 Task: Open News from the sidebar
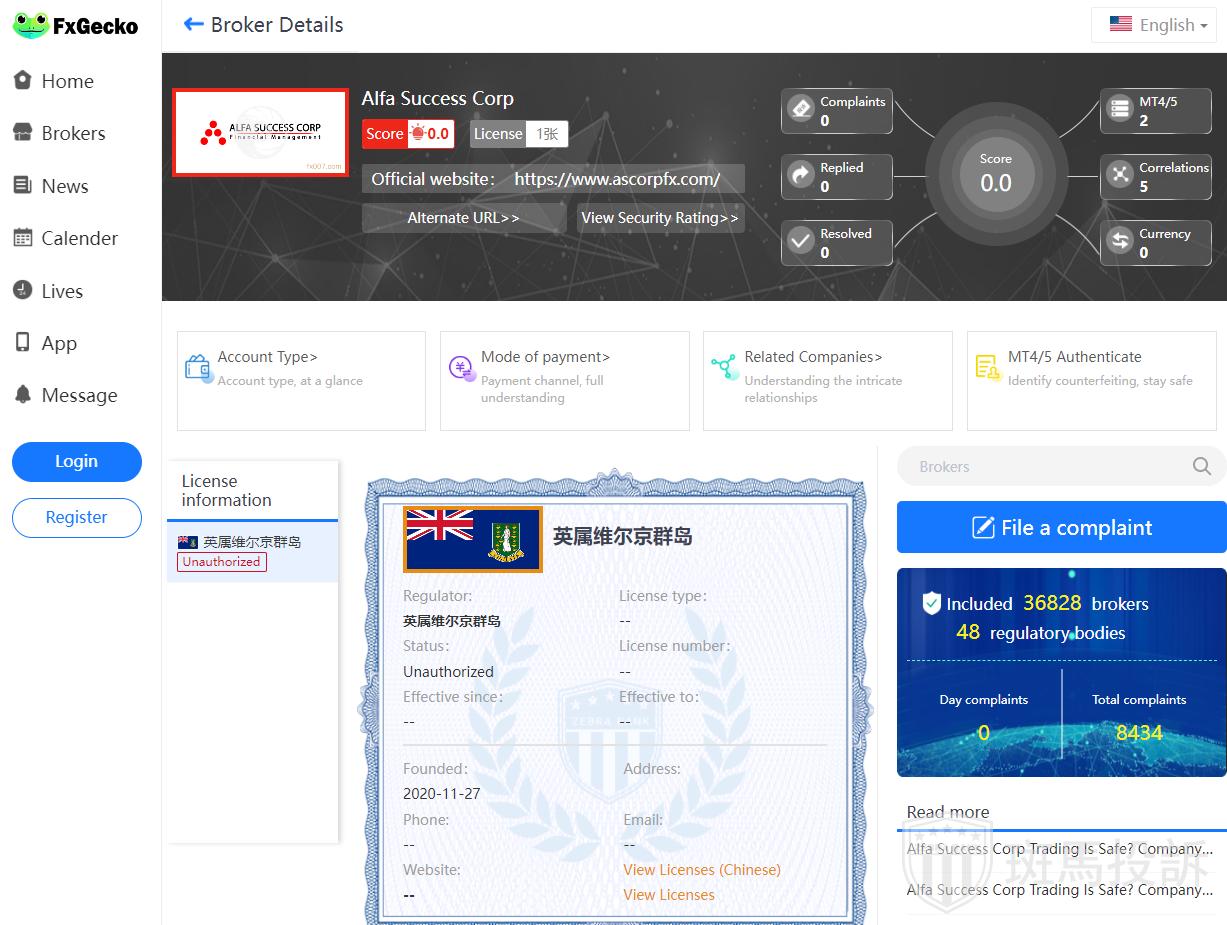click(x=64, y=186)
